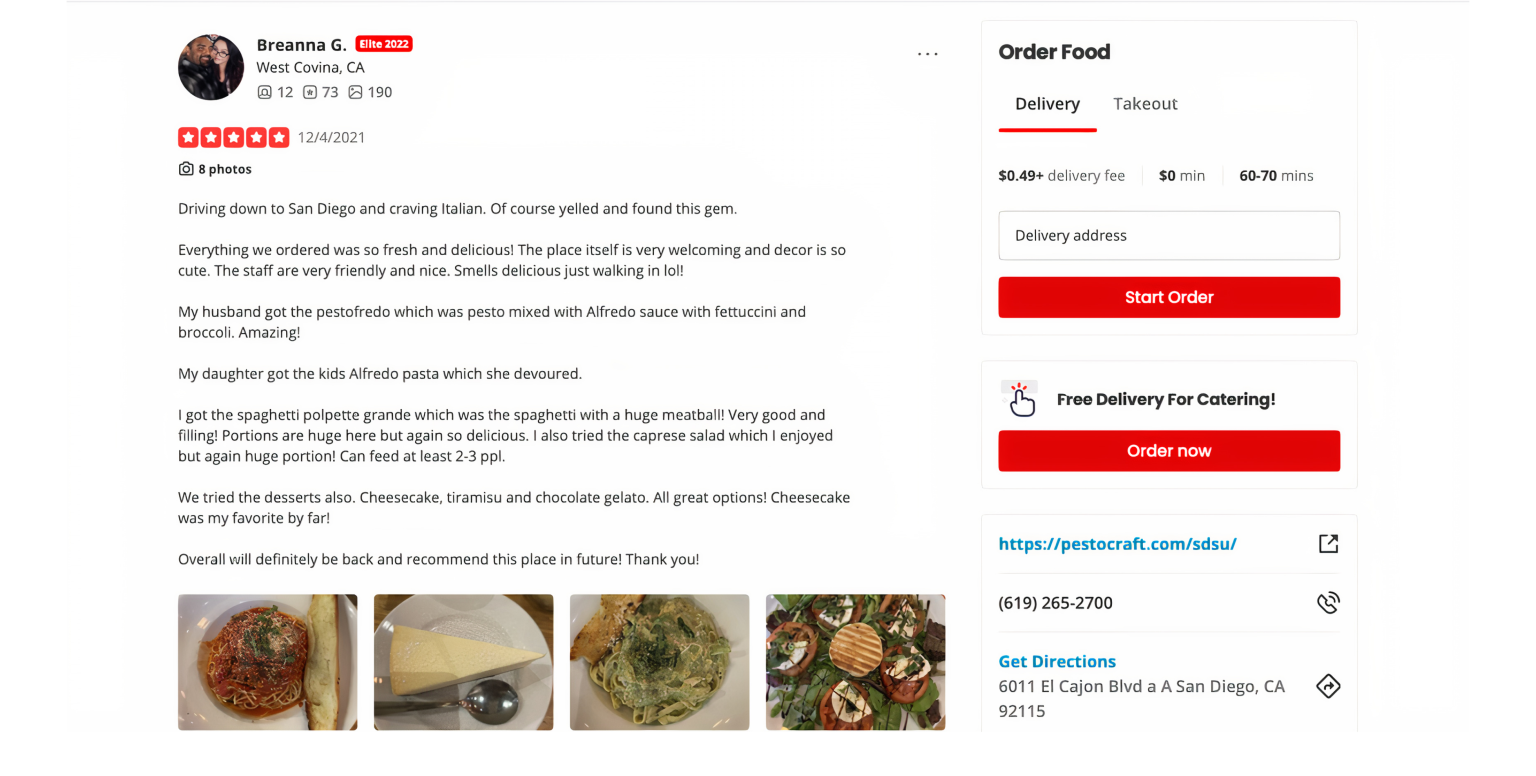
Task: Open the three-dot review options menu
Action: (928, 54)
